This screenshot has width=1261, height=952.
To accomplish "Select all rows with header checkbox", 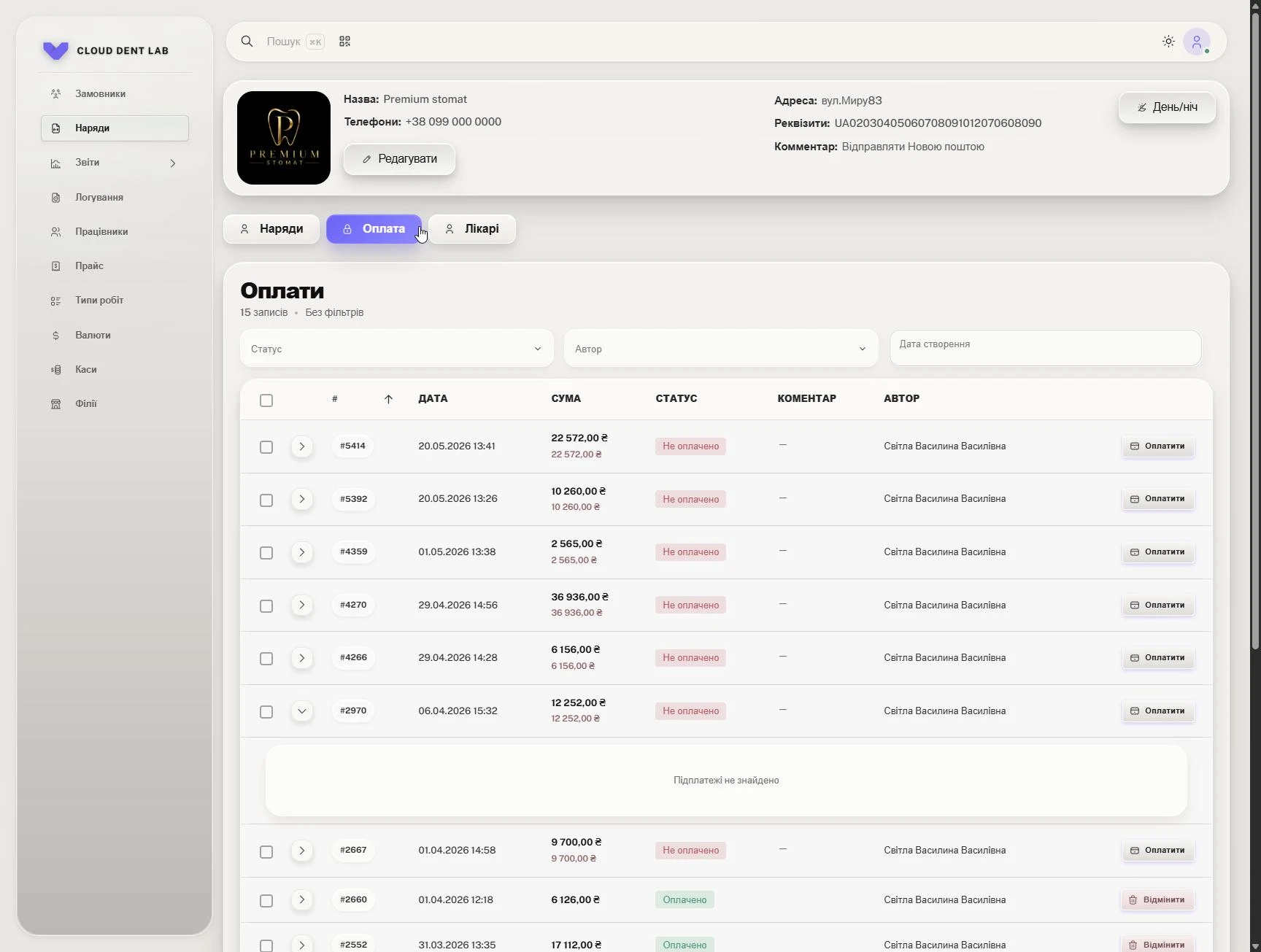I will pyautogui.click(x=266, y=400).
